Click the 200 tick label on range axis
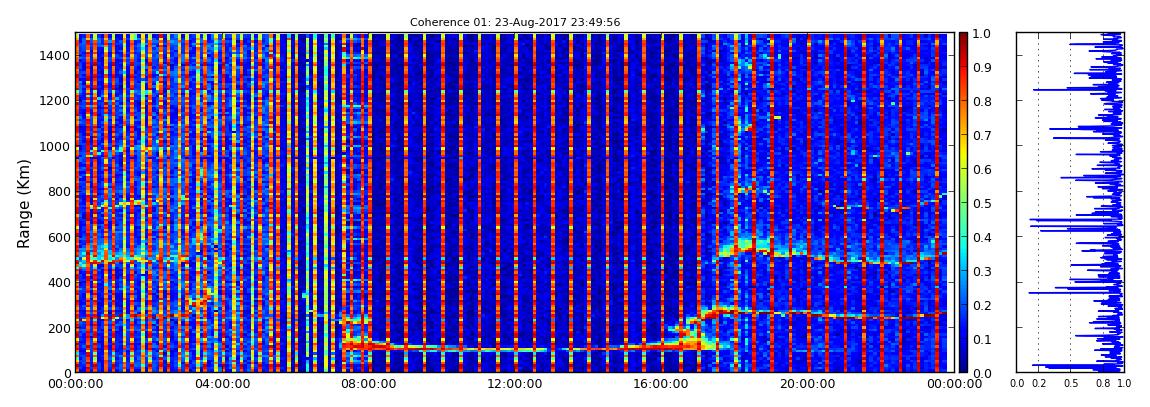1150x407 pixels. [x=59, y=328]
